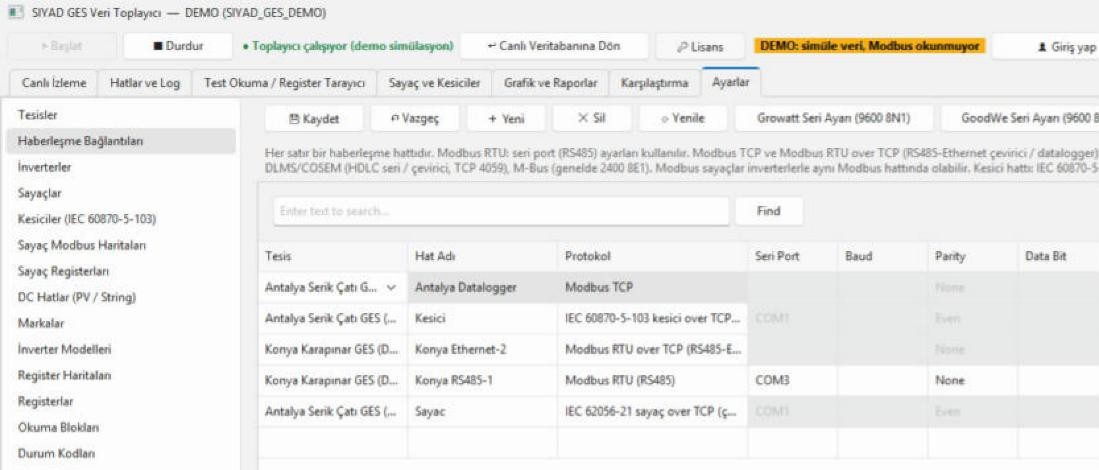This screenshot has width=1099, height=470.
Task: Open Test Okuma / Register Tarayıcı tab
Action: 285,83
